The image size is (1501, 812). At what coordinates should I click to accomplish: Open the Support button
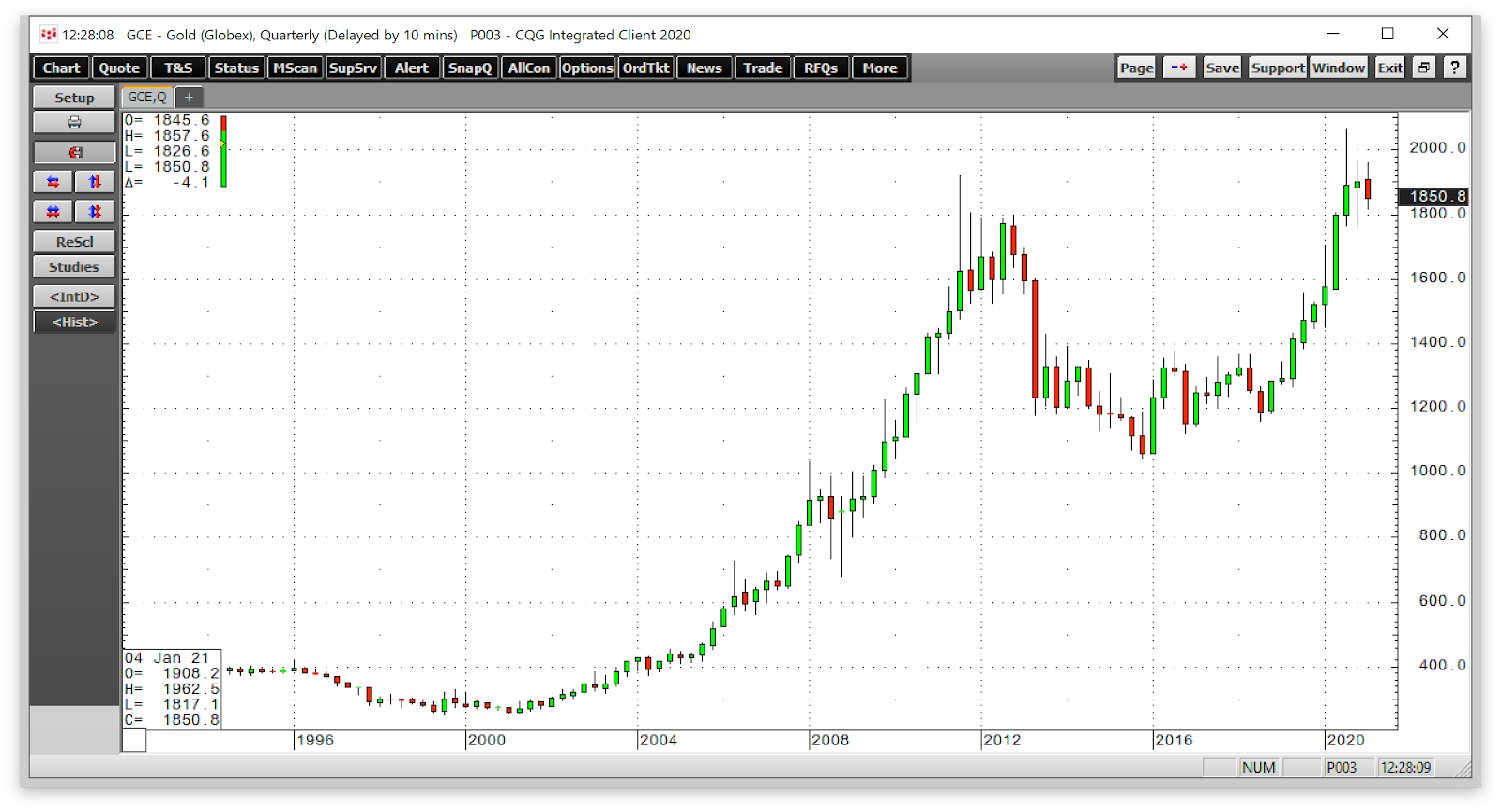tap(1278, 68)
